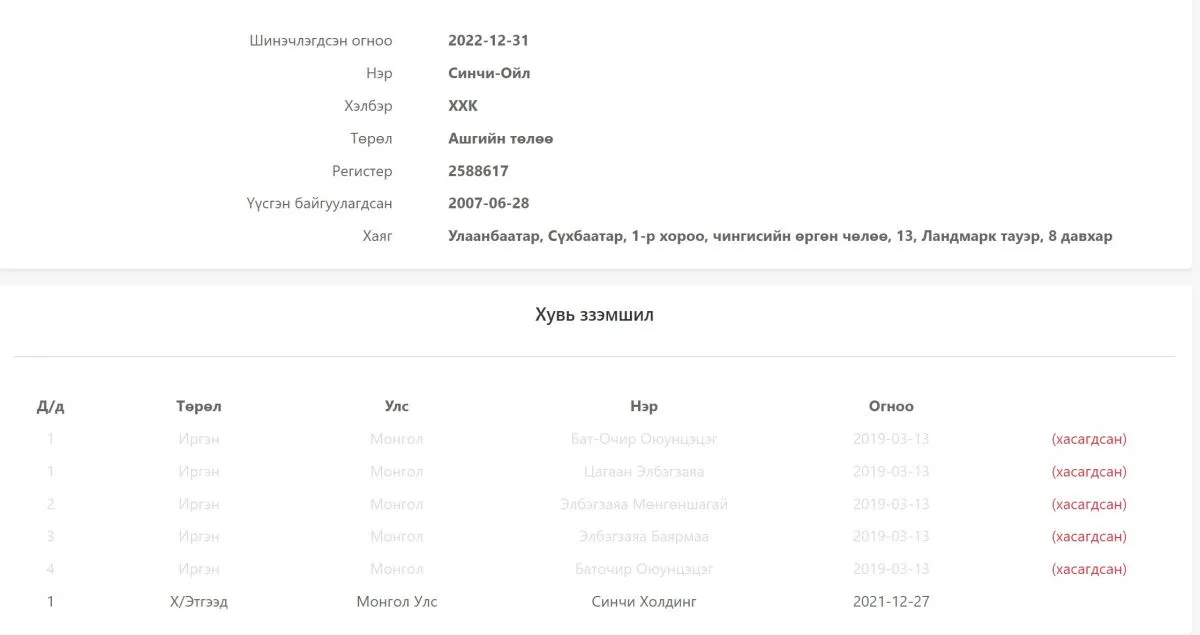Click the Огноо column header
The image size is (1200, 635).
(891, 406)
